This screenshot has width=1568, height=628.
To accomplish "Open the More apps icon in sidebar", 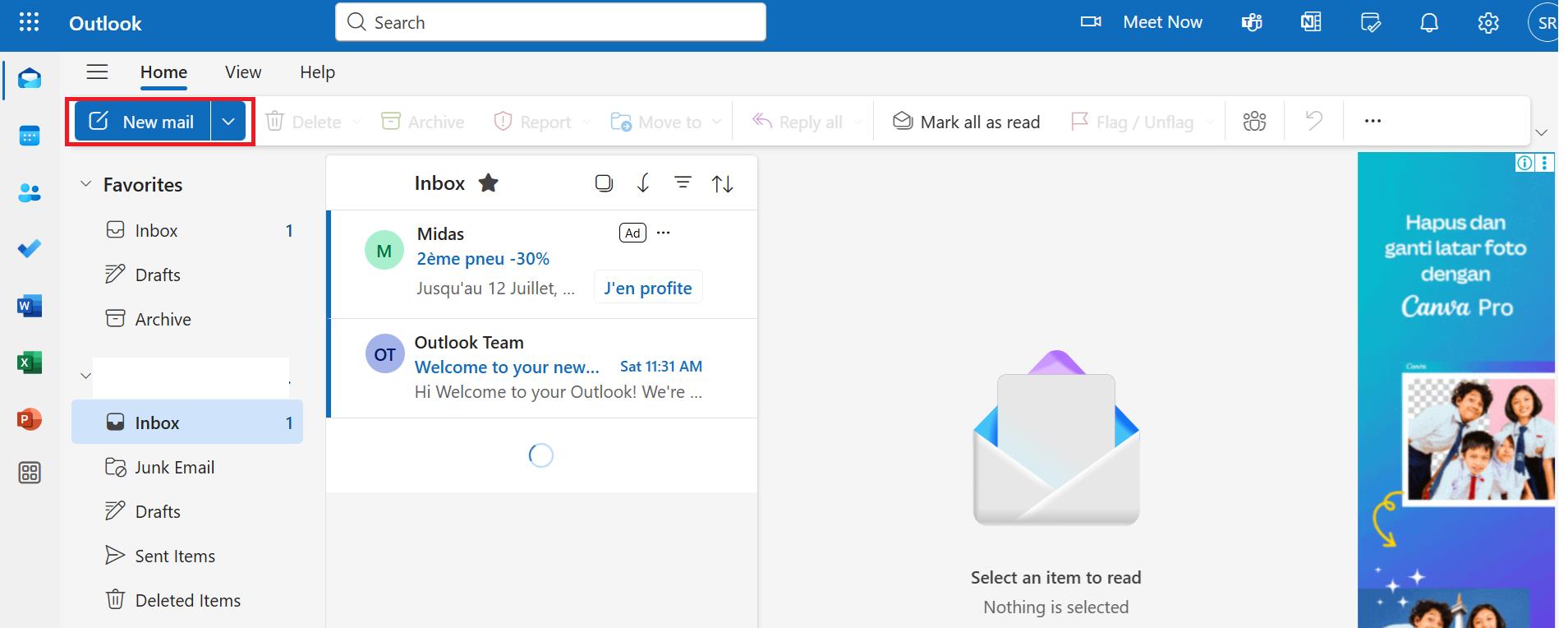I will [30, 473].
